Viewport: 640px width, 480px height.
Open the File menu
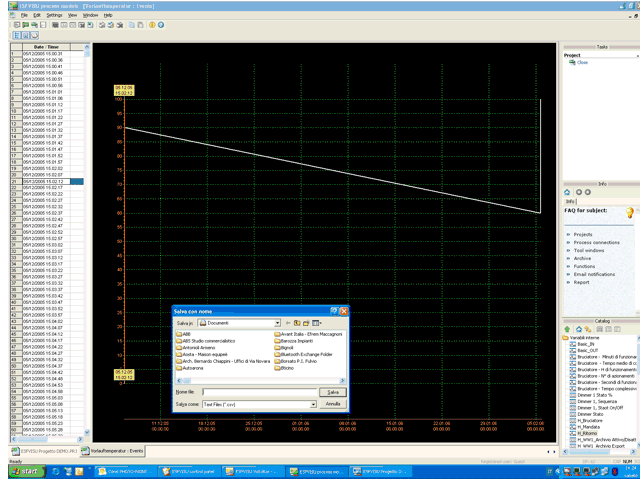(24, 15)
